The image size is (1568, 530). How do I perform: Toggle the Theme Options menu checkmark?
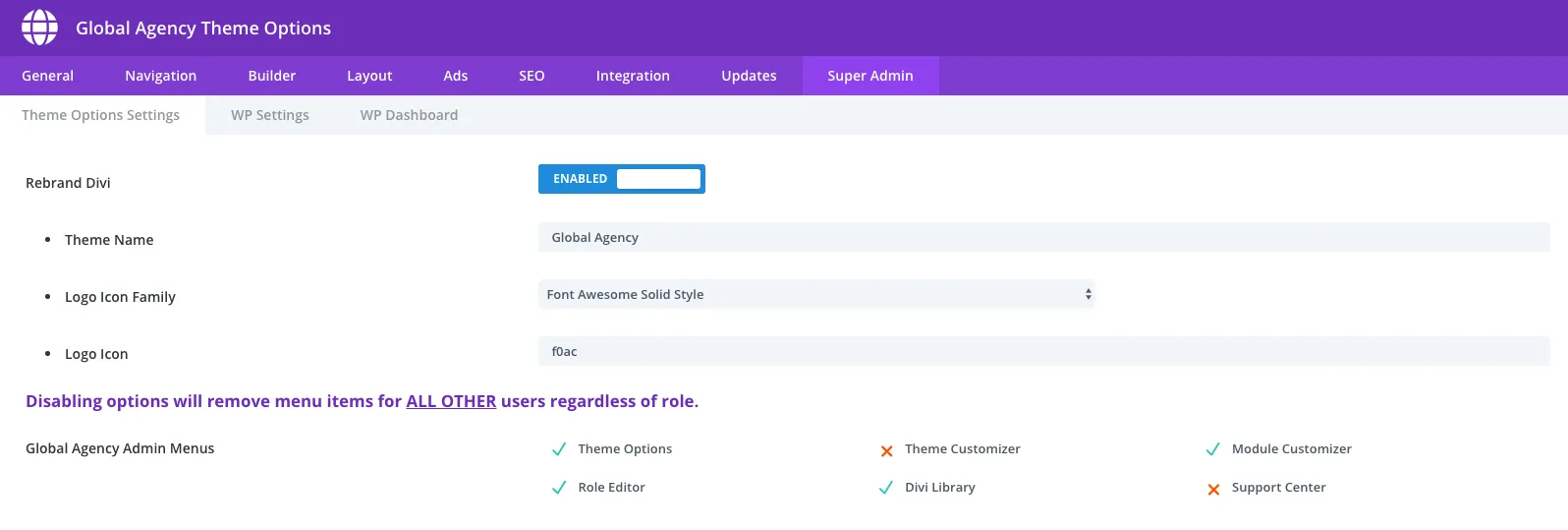click(x=559, y=449)
